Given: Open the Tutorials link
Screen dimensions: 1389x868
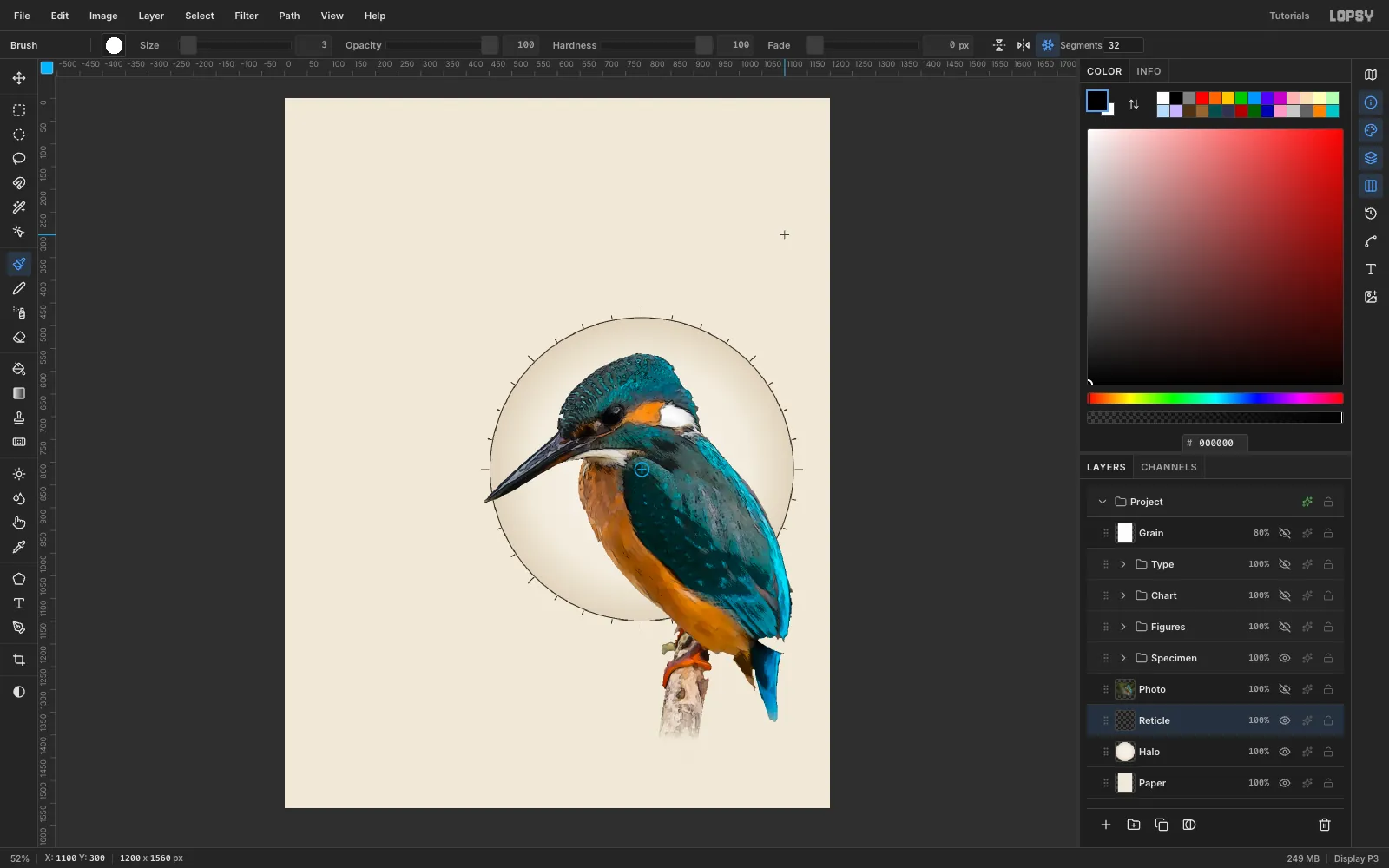Looking at the screenshot, I should click(1289, 16).
